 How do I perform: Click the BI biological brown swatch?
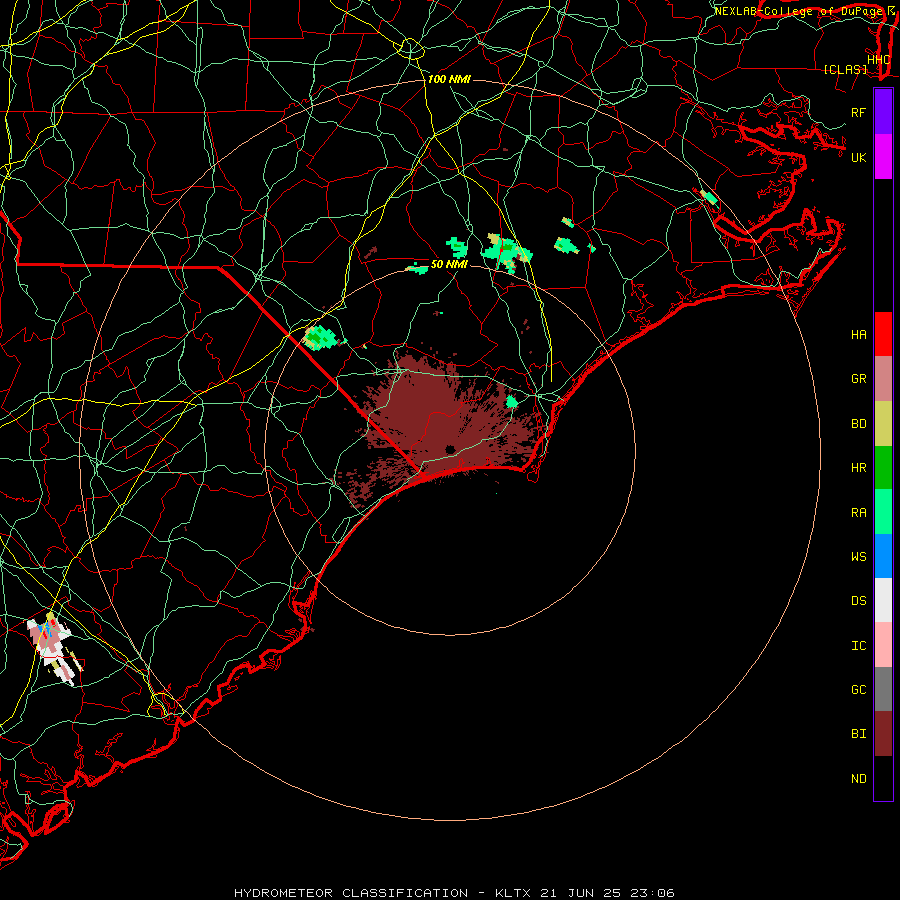[x=883, y=734]
